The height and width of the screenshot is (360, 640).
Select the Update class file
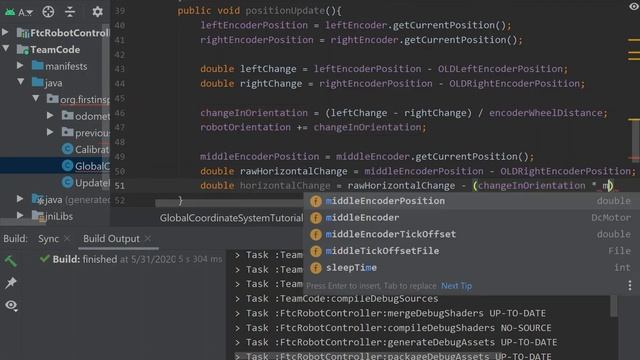tap(86, 183)
